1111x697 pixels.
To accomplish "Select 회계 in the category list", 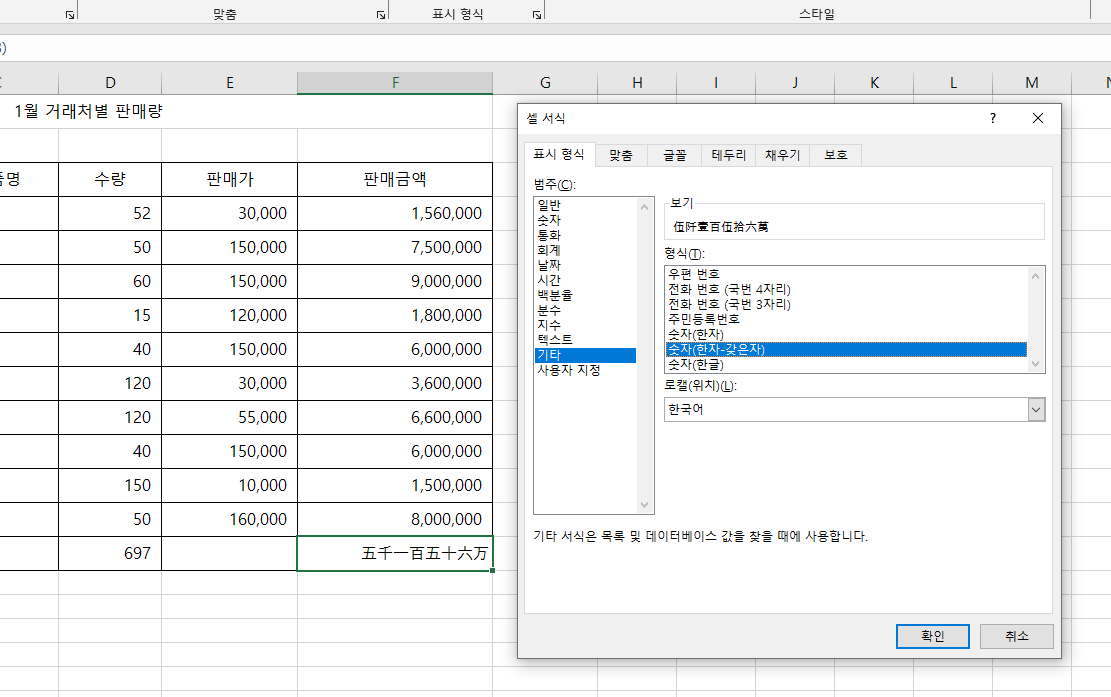I will click(x=585, y=250).
